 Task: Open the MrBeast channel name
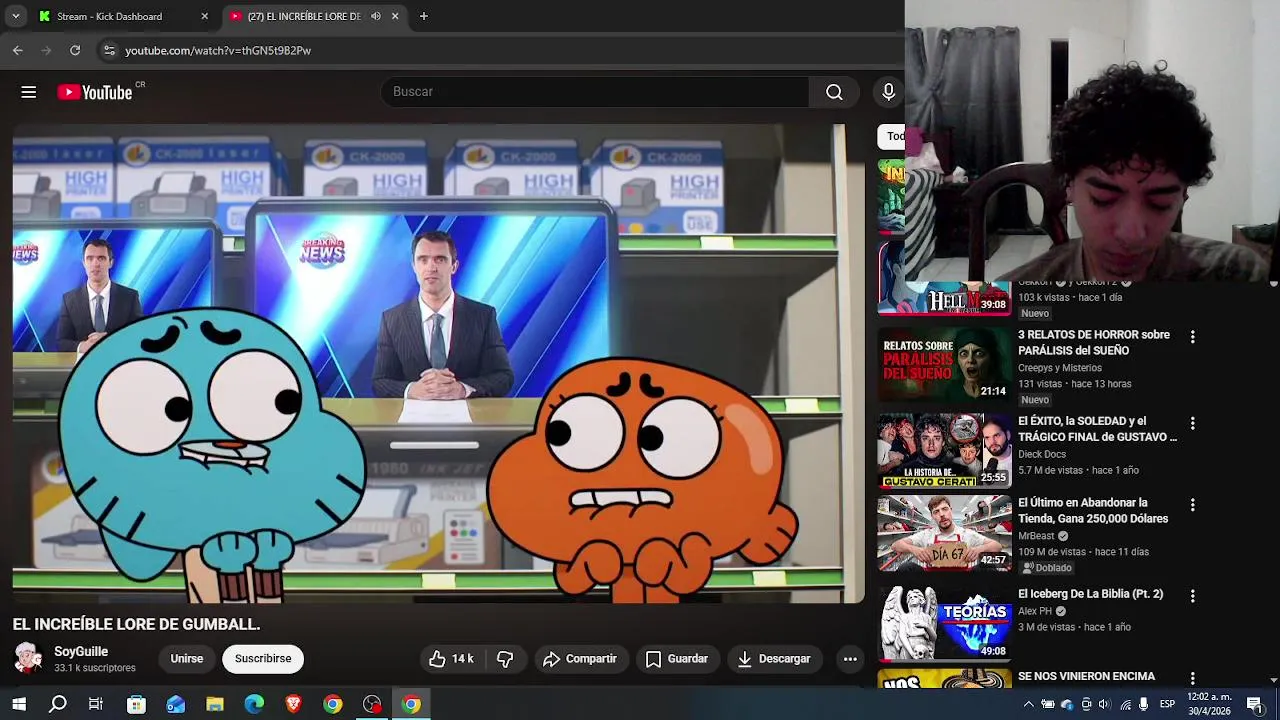point(1036,536)
